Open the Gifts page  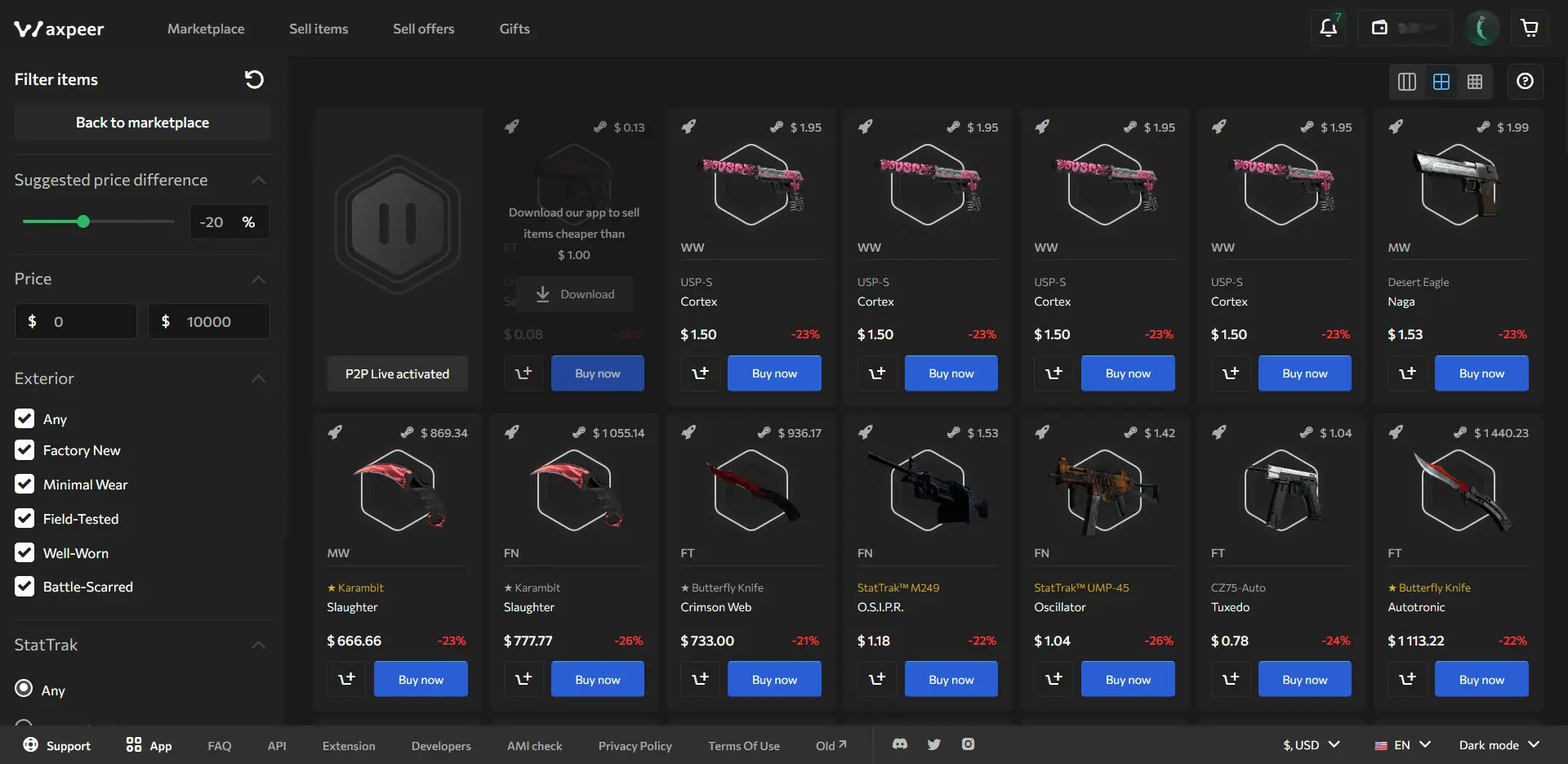point(514,29)
